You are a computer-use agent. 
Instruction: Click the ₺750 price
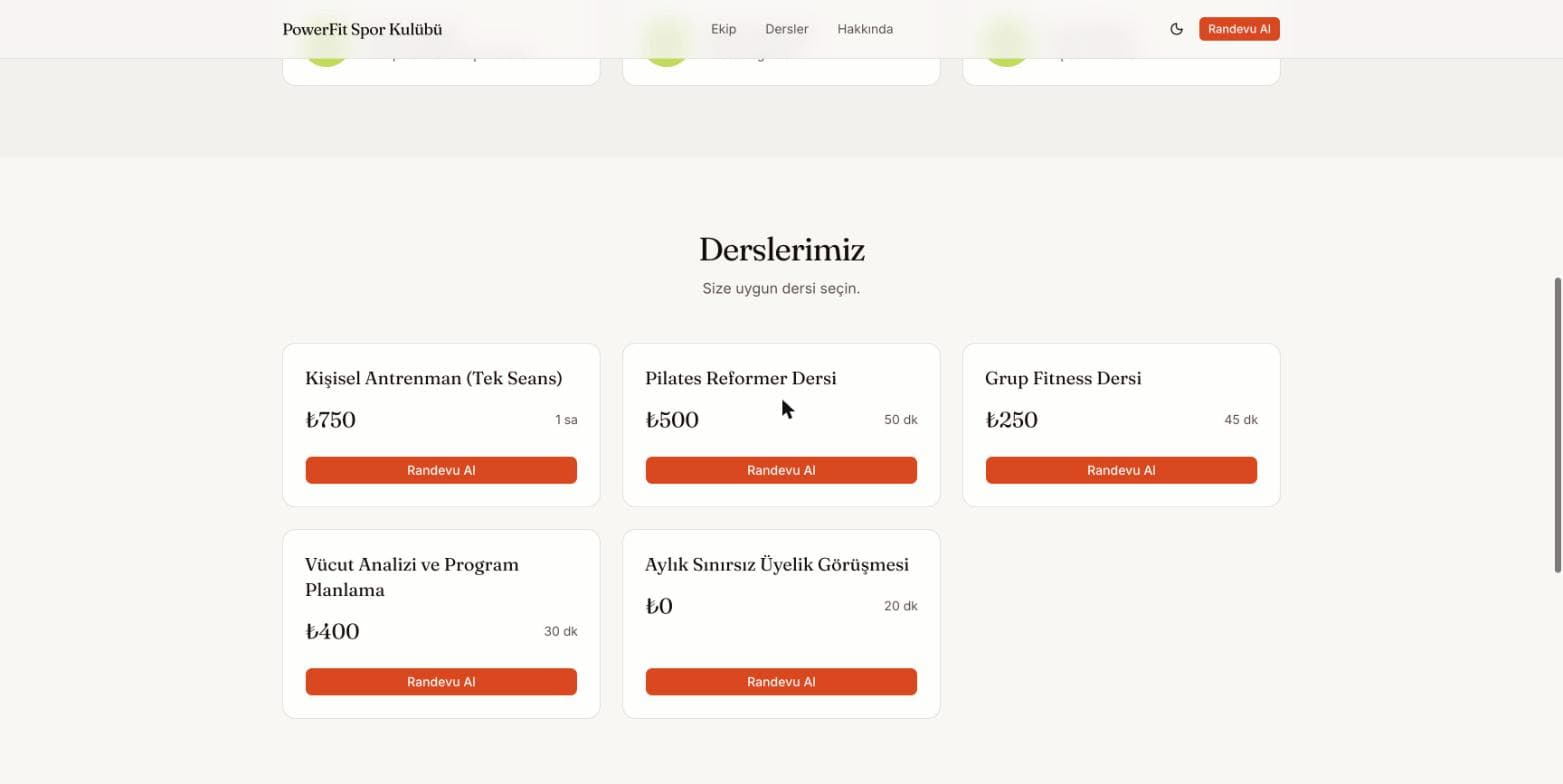(330, 420)
